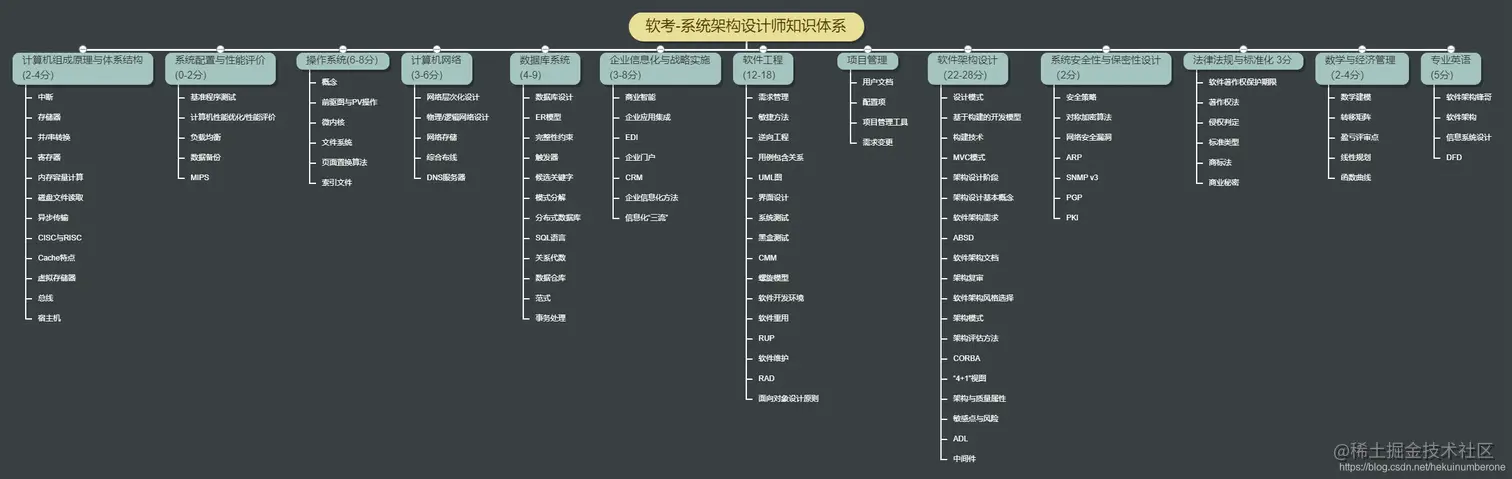Click the RUP leaf item

click(x=766, y=338)
